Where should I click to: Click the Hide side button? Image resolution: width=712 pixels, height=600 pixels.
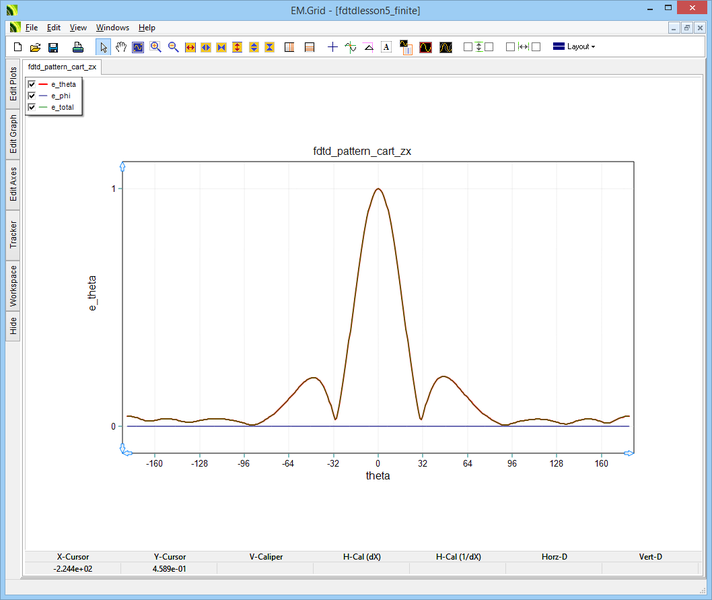(13, 325)
